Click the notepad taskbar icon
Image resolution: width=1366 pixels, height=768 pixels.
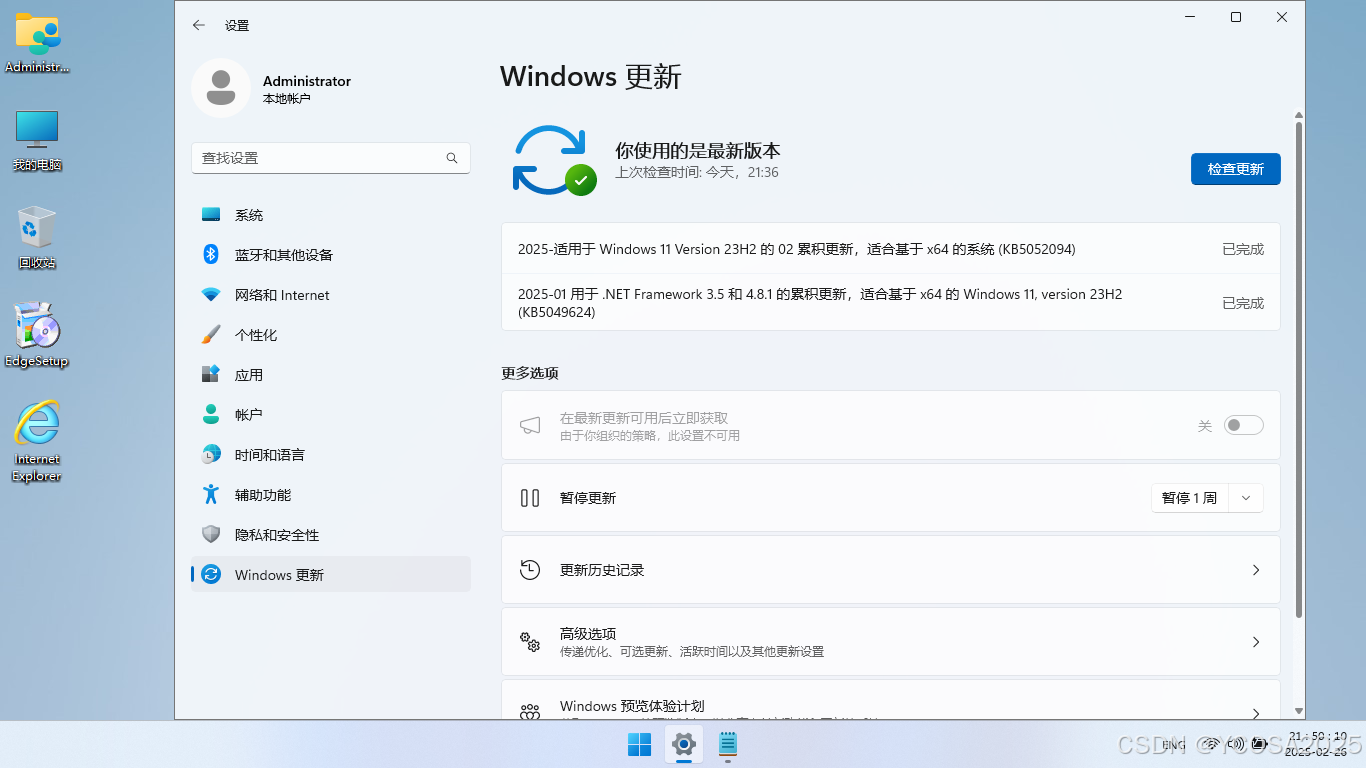point(728,744)
